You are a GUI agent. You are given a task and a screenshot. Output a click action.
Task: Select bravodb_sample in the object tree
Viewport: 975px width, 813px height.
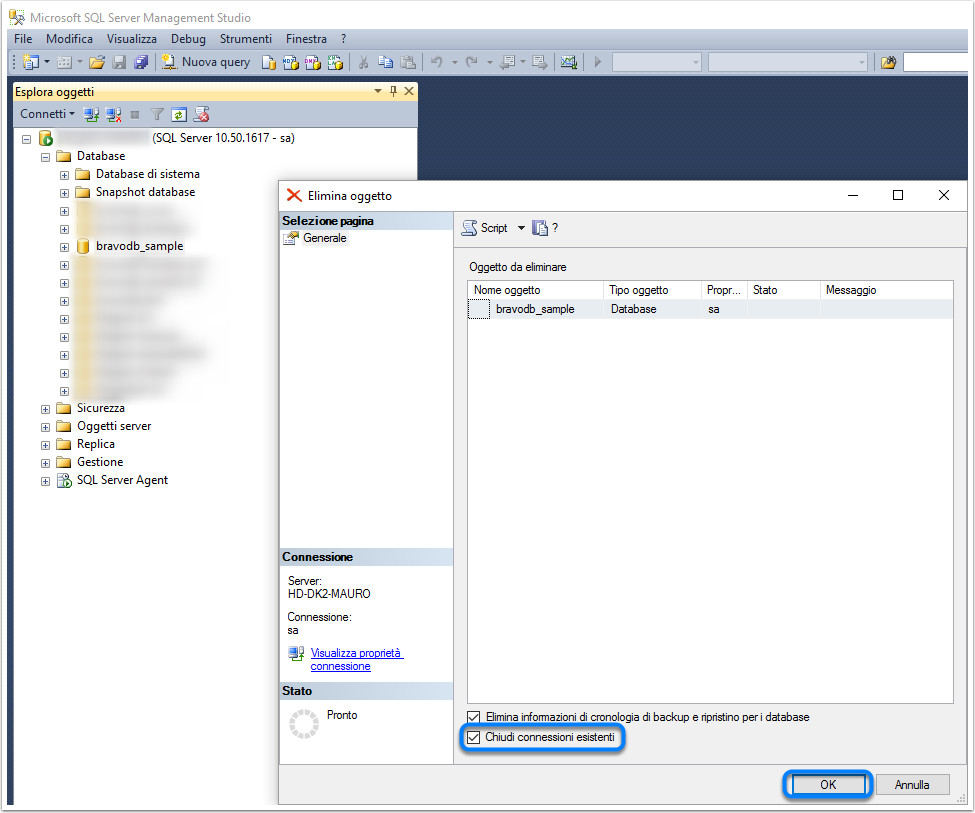[140, 246]
